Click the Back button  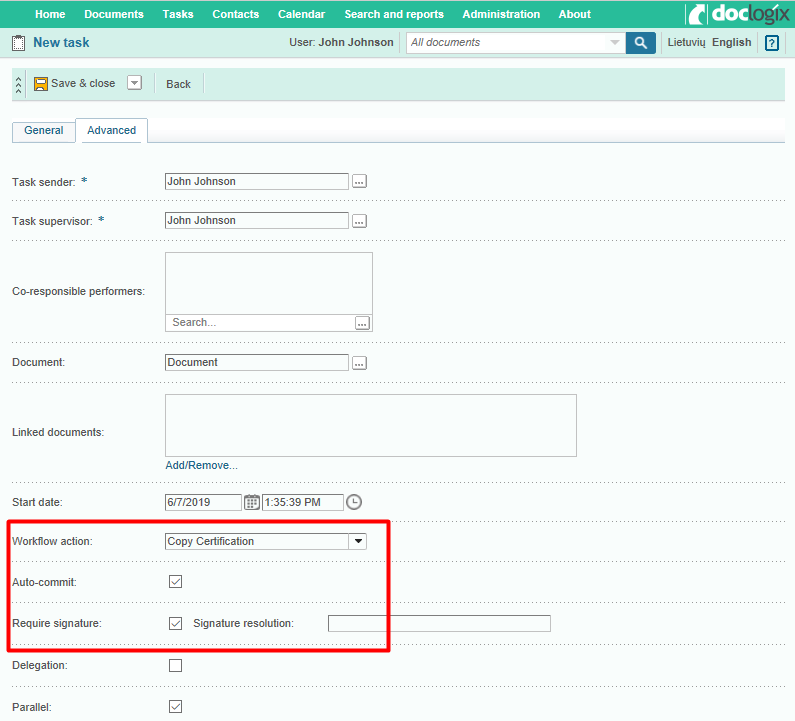[x=178, y=84]
